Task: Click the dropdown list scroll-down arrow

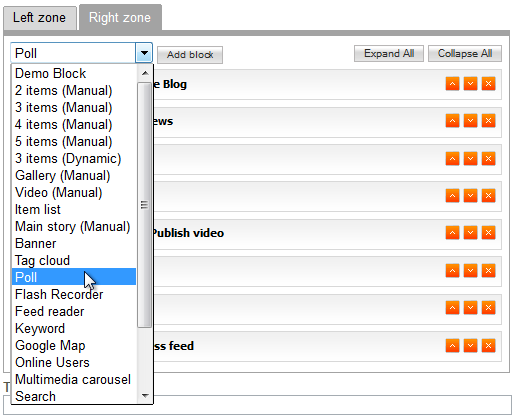Action: [x=145, y=396]
